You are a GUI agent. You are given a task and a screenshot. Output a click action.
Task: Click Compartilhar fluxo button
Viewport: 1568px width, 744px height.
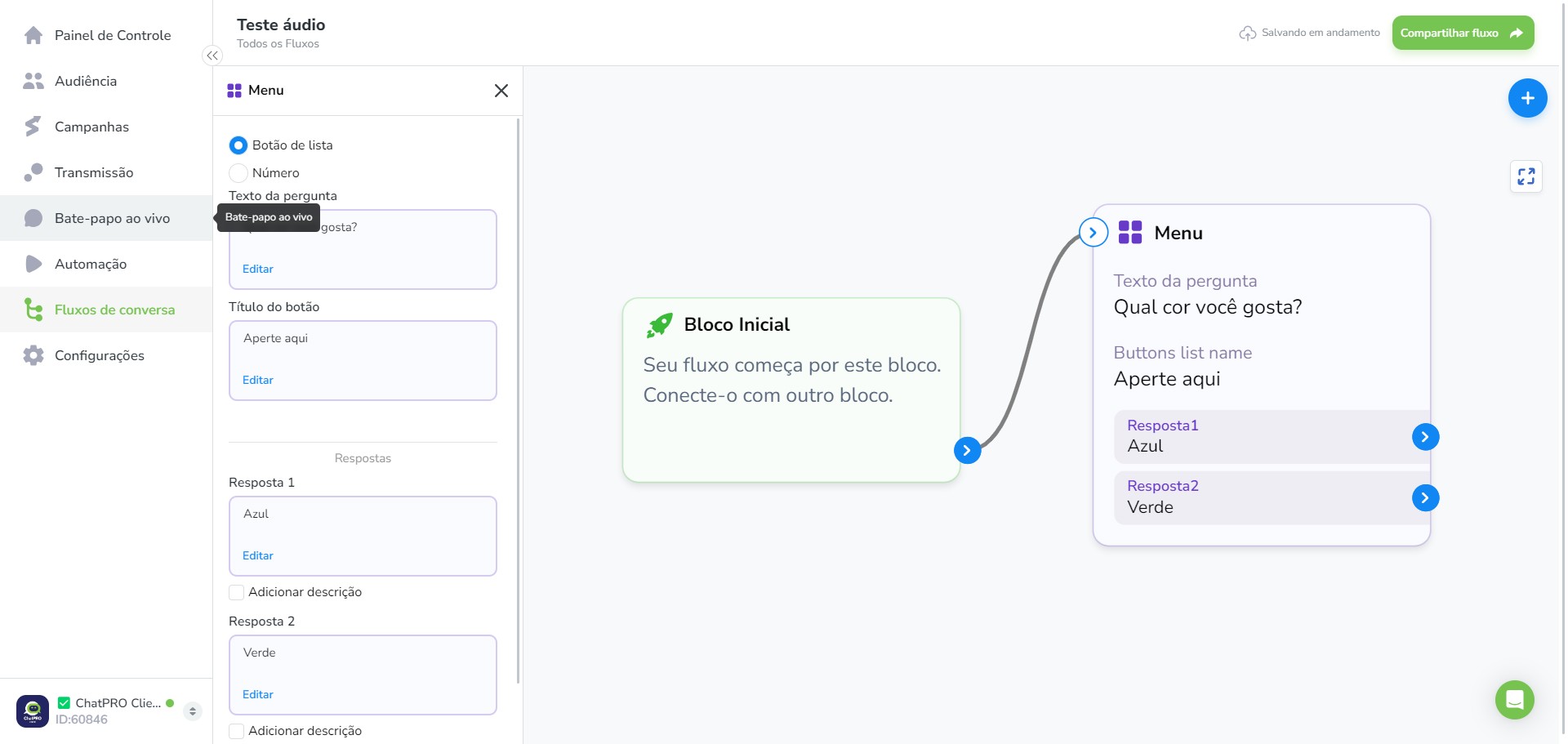click(1463, 33)
